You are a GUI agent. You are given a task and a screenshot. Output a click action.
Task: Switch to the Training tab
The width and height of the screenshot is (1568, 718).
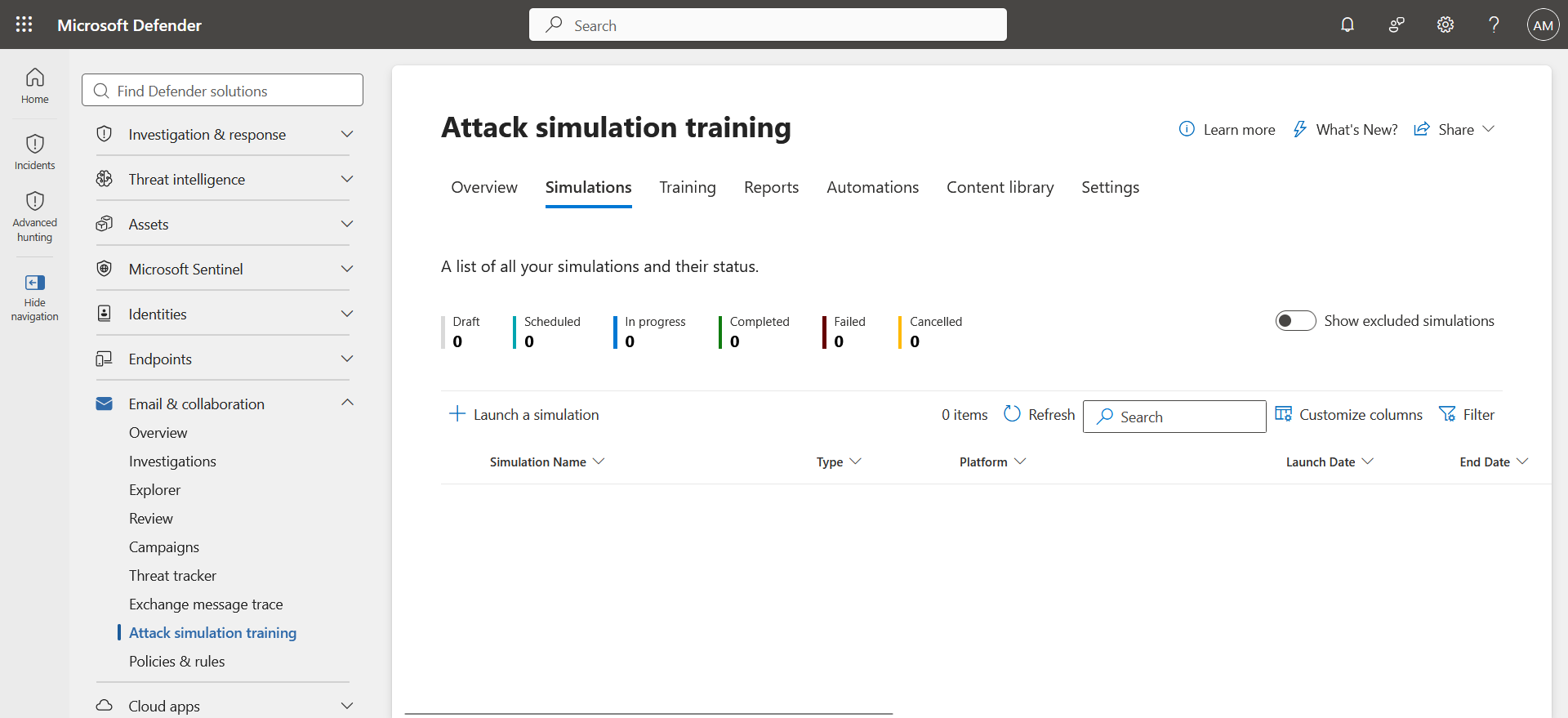tap(688, 187)
